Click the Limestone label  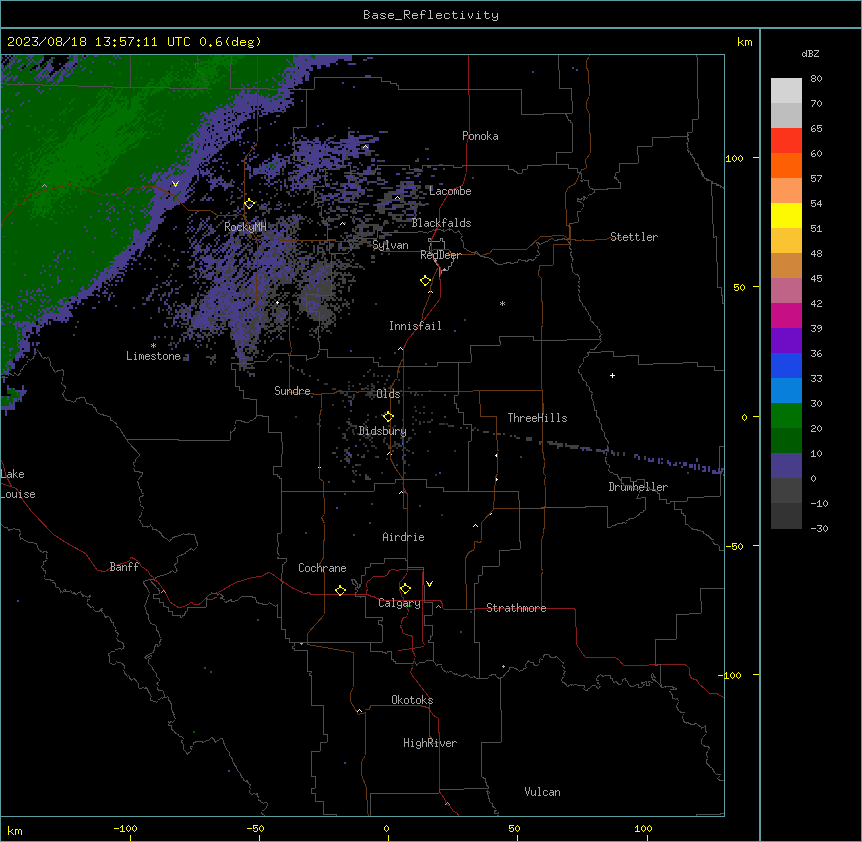(x=153, y=356)
